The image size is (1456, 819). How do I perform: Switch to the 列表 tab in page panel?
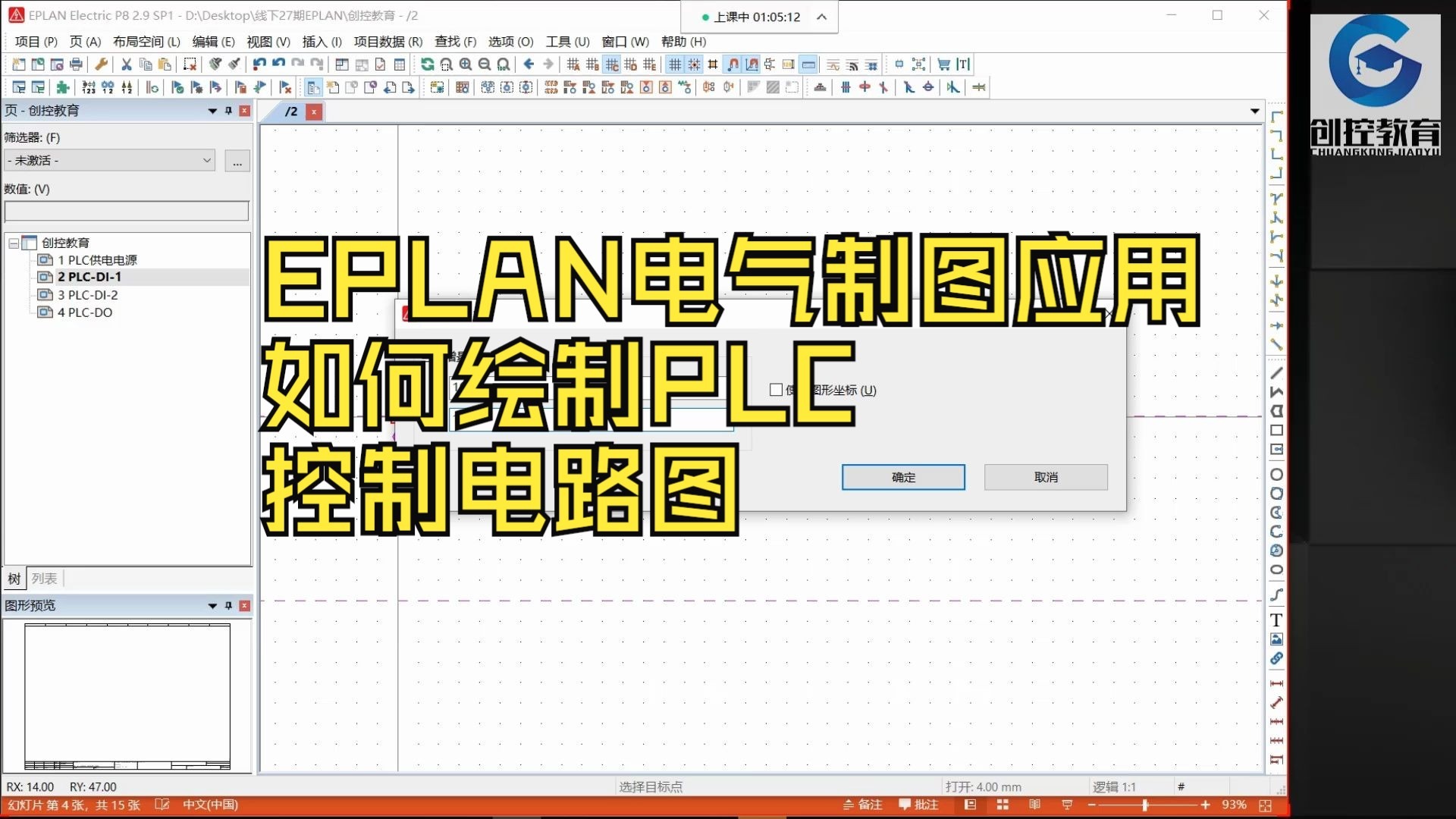coord(44,579)
